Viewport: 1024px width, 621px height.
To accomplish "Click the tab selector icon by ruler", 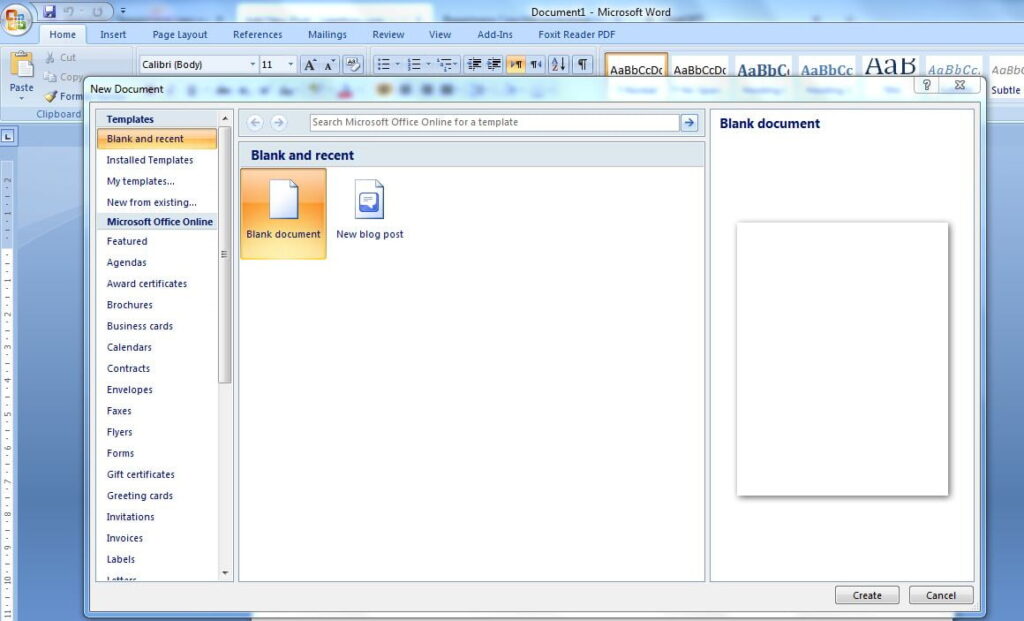I will click(x=8, y=136).
